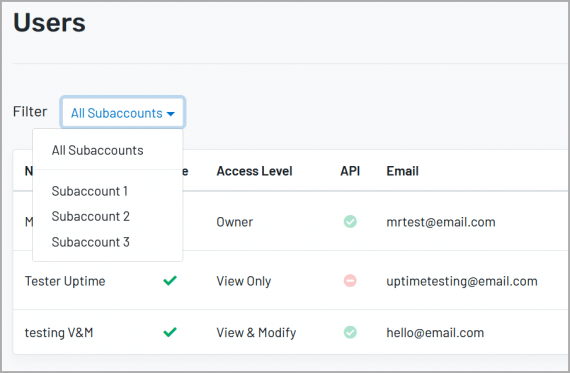Click green API icon for hello@email.com
The image size is (570, 373).
pyautogui.click(x=350, y=332)
